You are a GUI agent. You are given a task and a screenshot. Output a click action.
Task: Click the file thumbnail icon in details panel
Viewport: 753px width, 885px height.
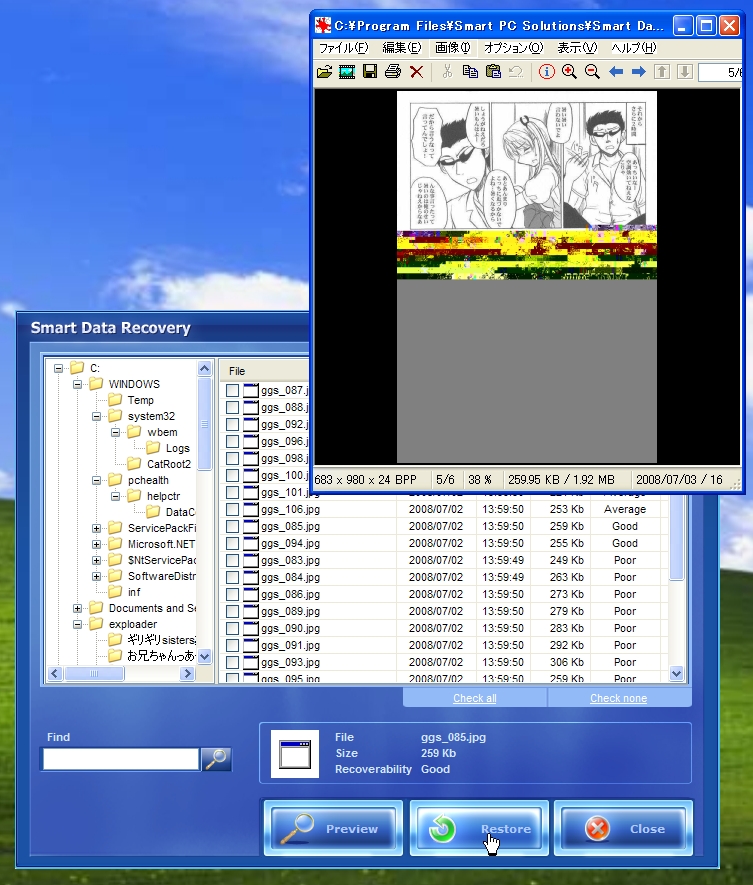[x=295, y=754]
